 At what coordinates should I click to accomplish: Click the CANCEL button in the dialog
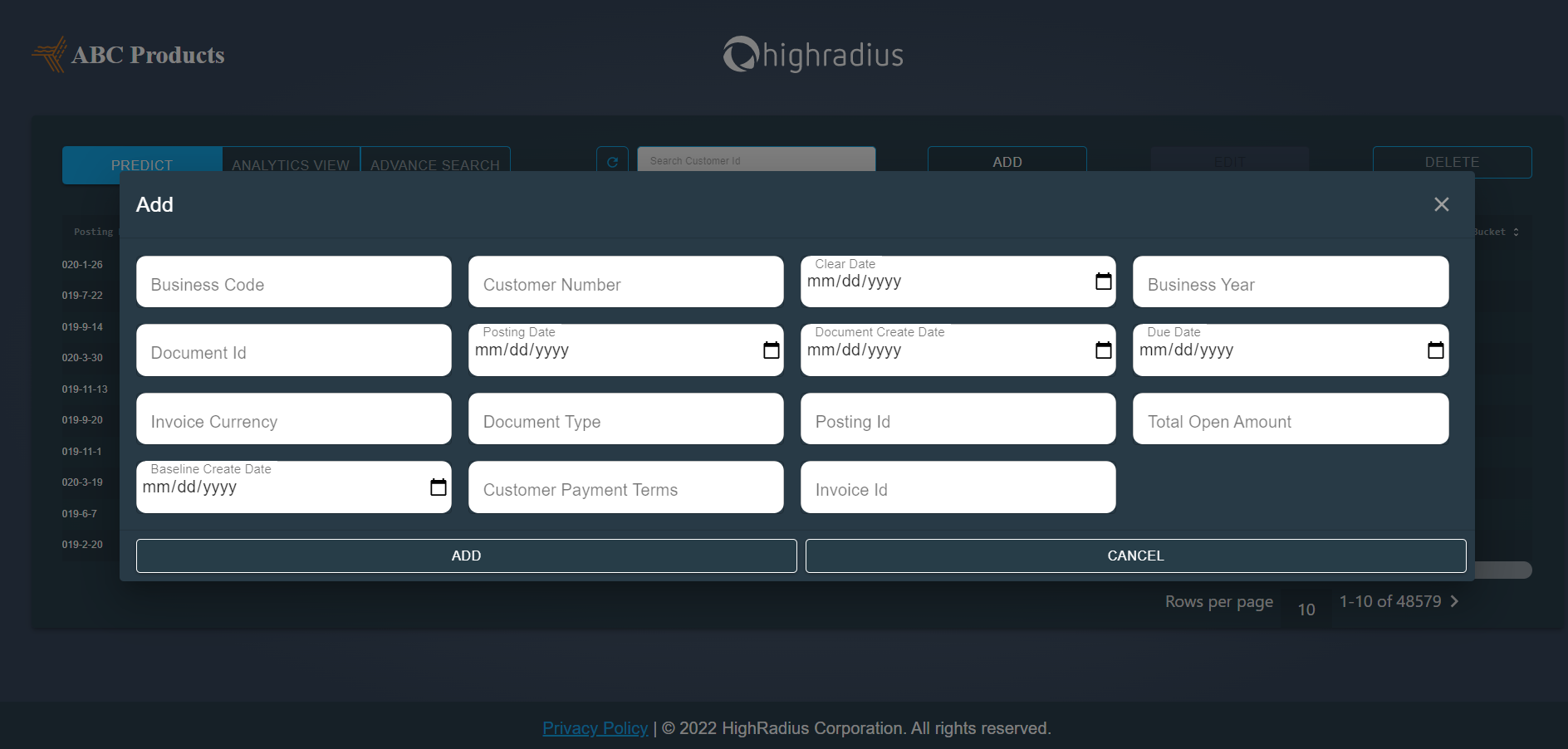(1135, 556)
